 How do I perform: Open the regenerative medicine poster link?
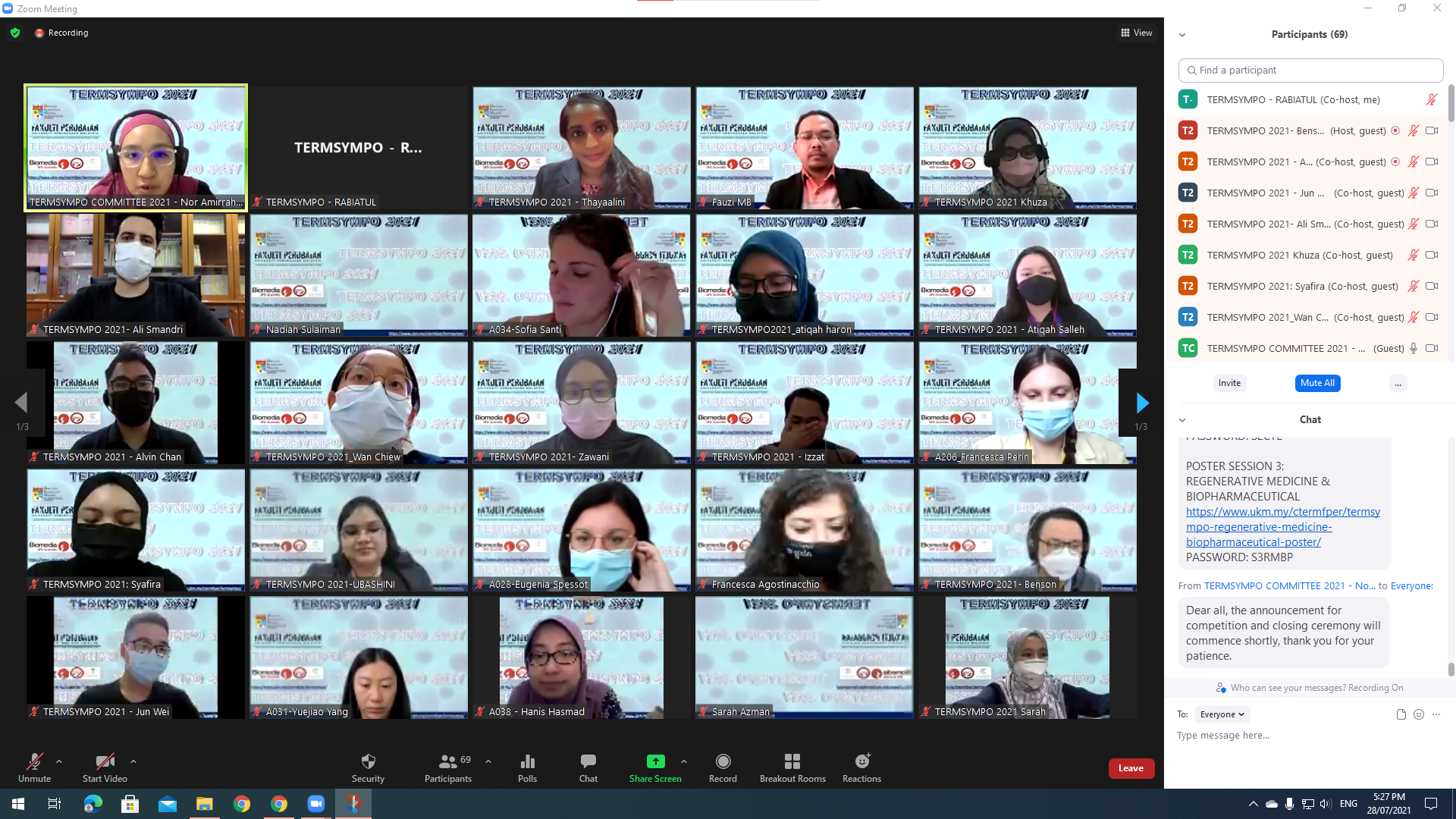coord(1282,527)
